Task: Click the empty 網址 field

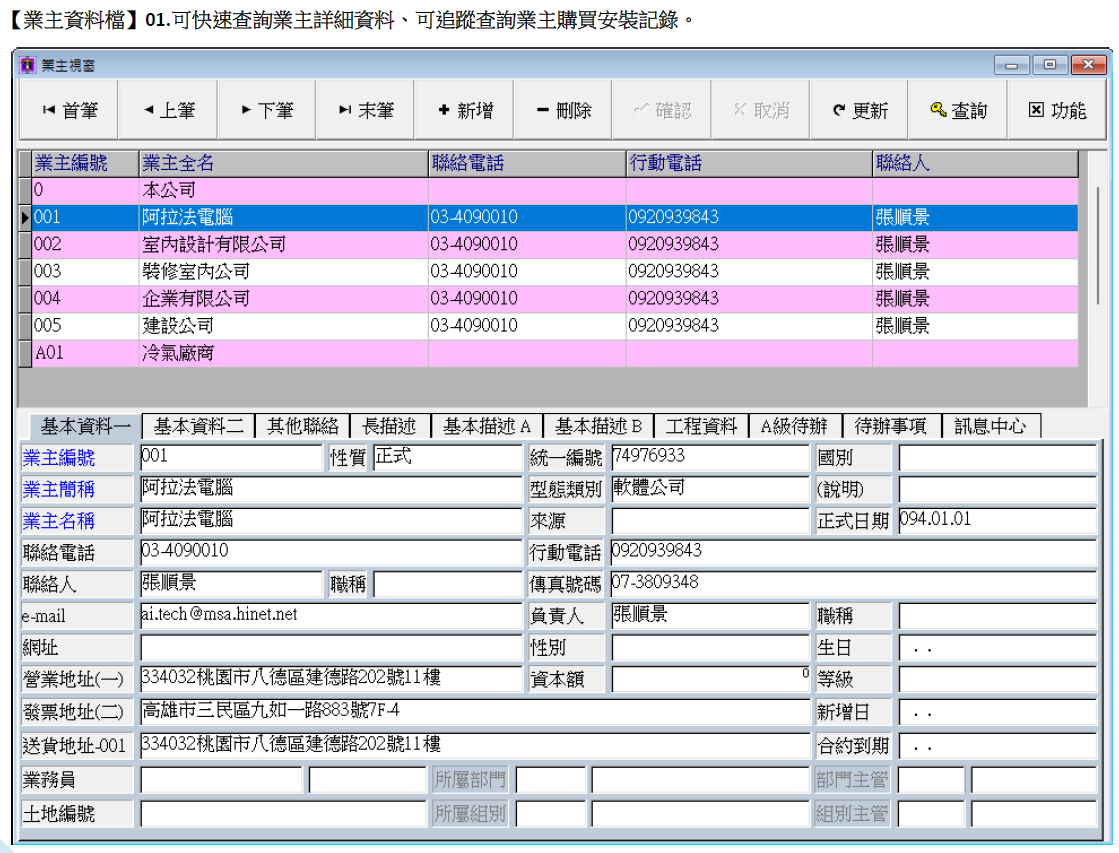Action: pos(331,647)
